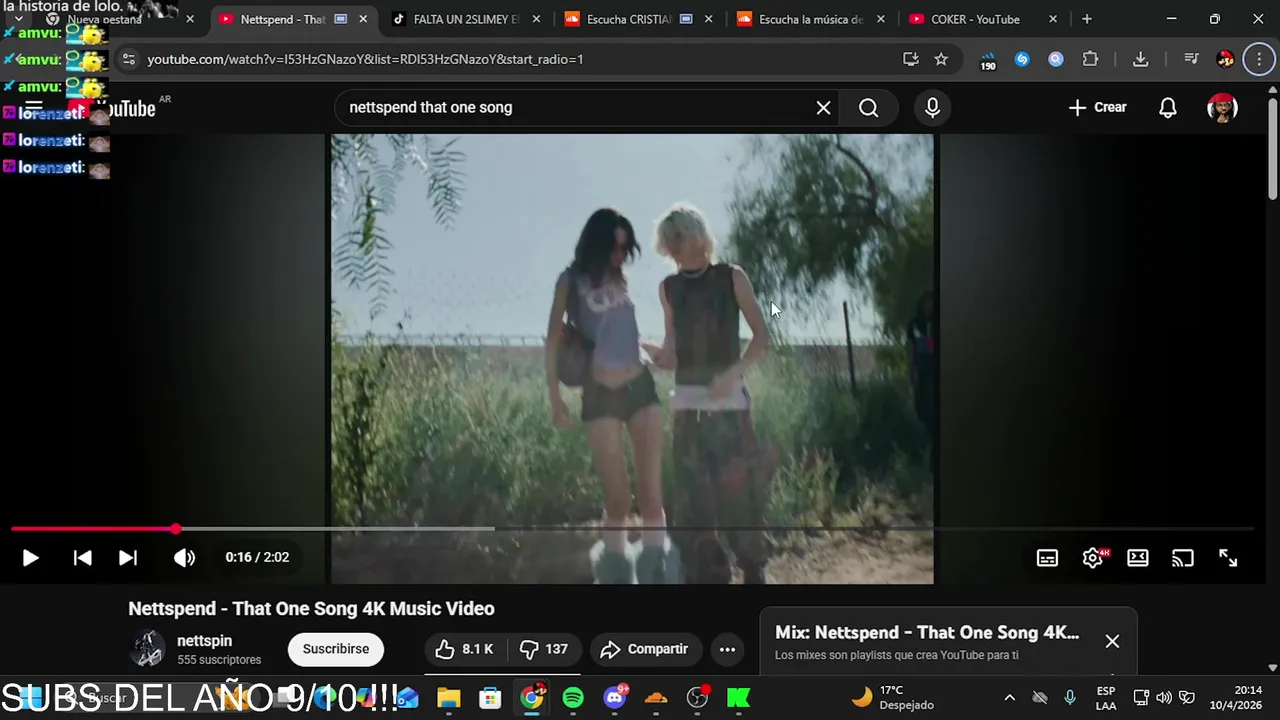
Task: Open the Kick app on taskbar
Action: [739, 698]
